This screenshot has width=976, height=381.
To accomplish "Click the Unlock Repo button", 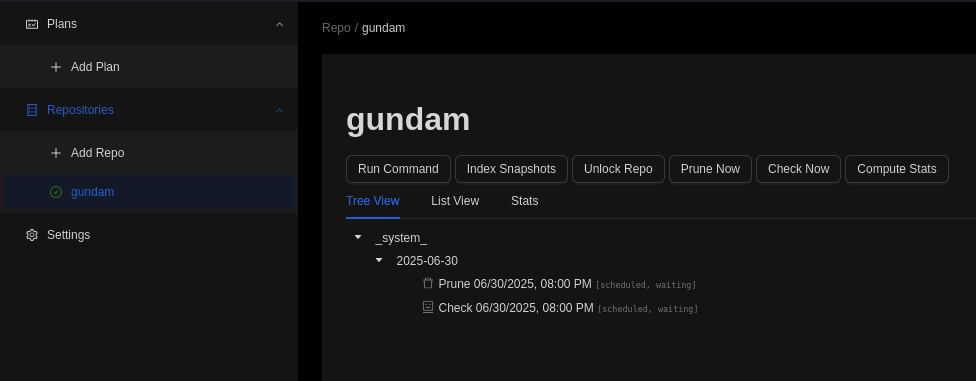I will (618, 169).
